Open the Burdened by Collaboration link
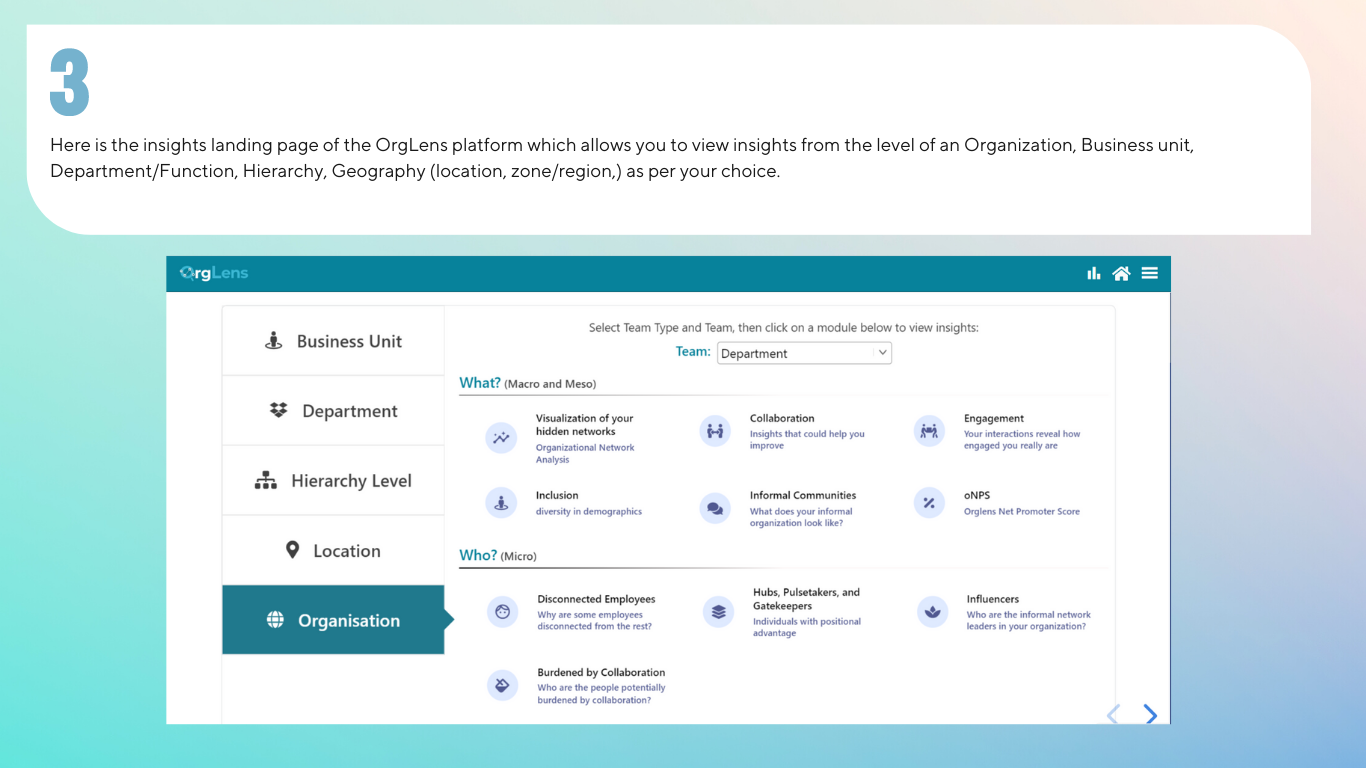Image resolution: width=1366 pixels, height=768 pixels. 601,673
